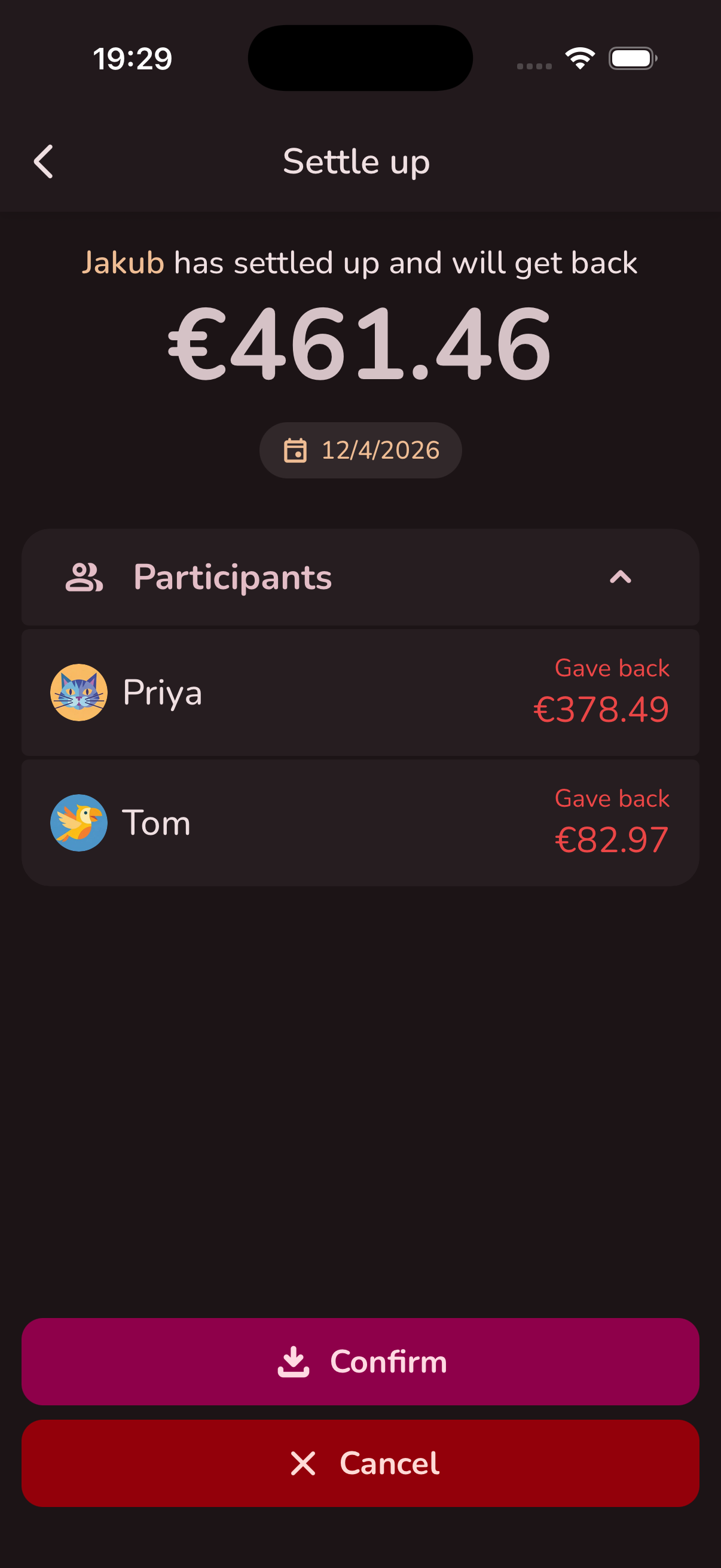Tap Priya's €378.49 gave back amount
This screenshot has width=721, height=1568.
coord(600,709)
